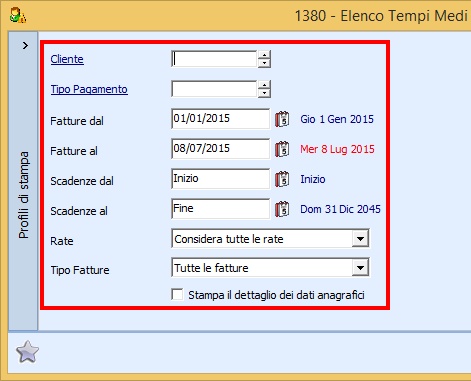The image size is (471, 381).
Task: Click the blue Inizio date description text
Action: 313,179
